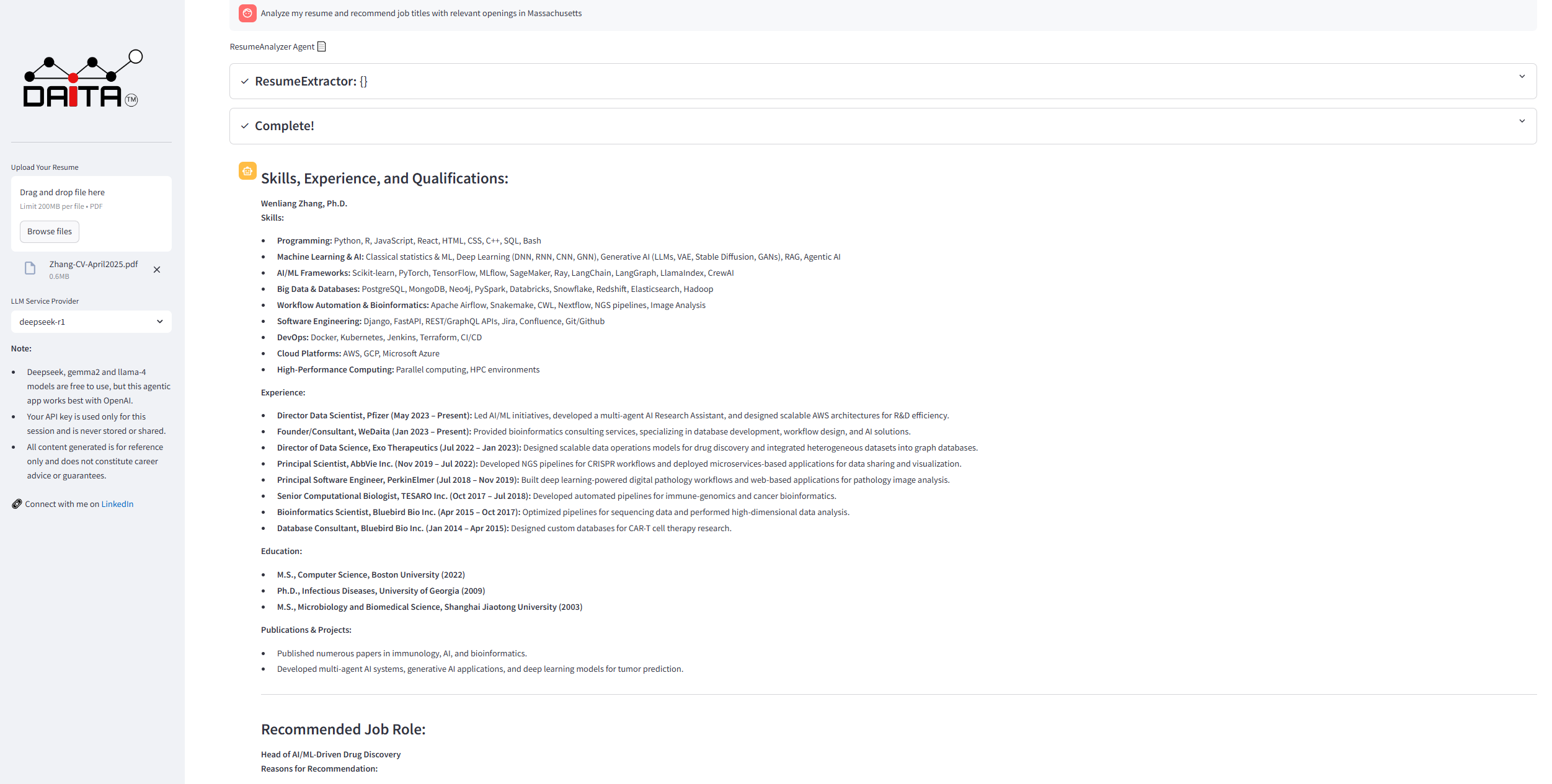Open the LLM Service Provider dropdown arrow
1552x784 pixels.
tap(159, 322)
